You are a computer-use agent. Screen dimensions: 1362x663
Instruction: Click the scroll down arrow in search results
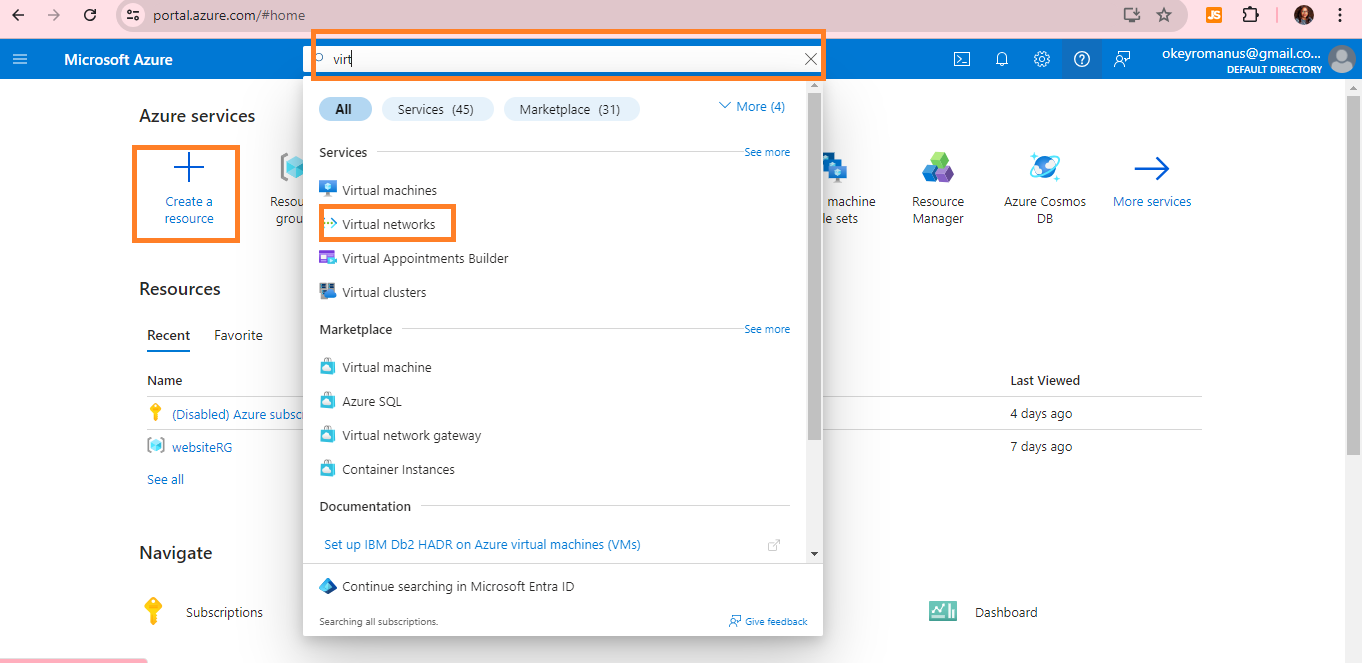click(814, 553)
